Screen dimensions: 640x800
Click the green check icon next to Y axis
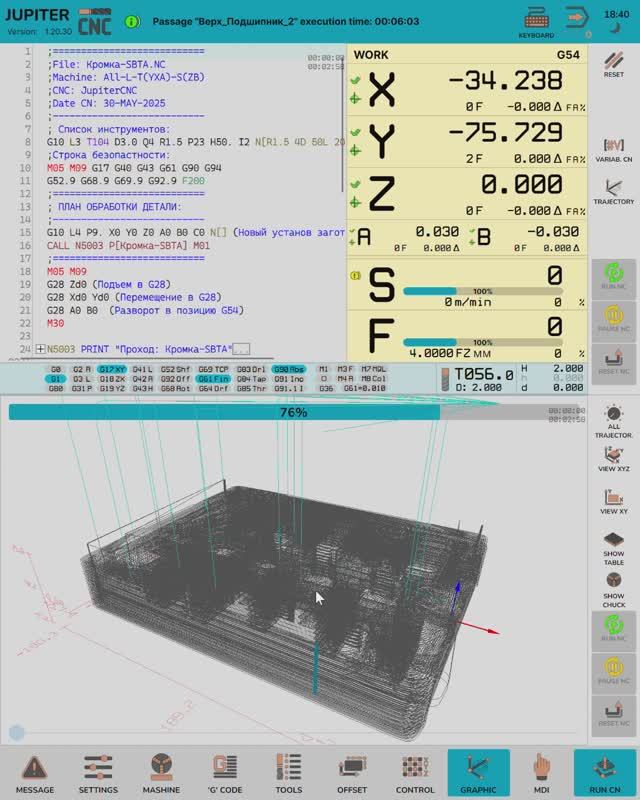355,132
